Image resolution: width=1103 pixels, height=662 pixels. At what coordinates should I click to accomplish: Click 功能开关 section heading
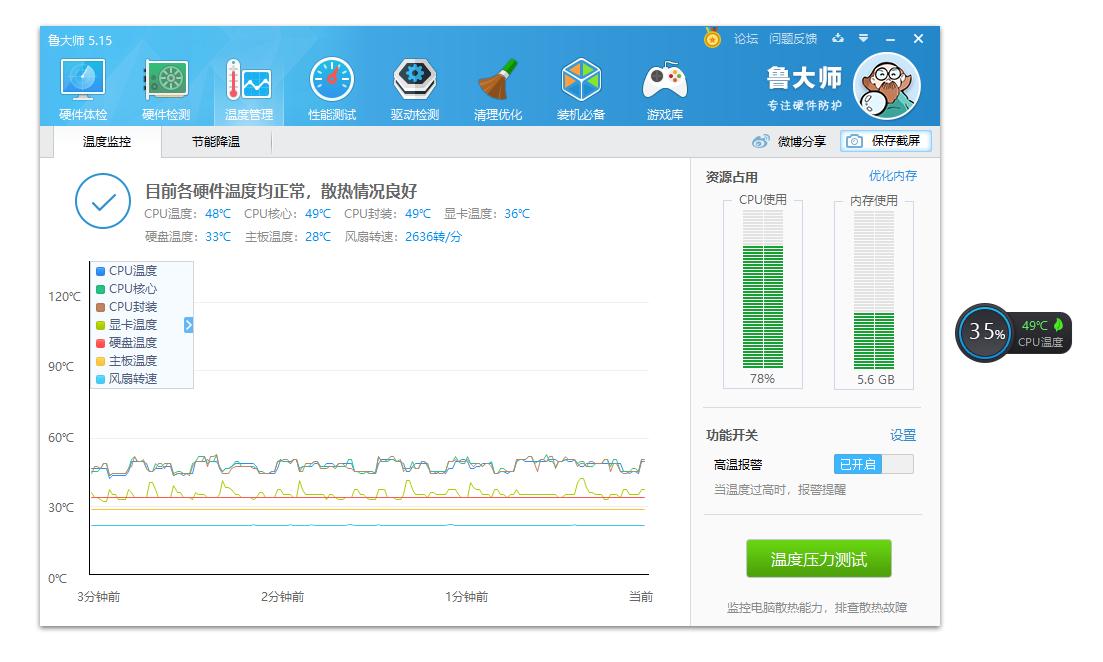[x=732, y=435]
